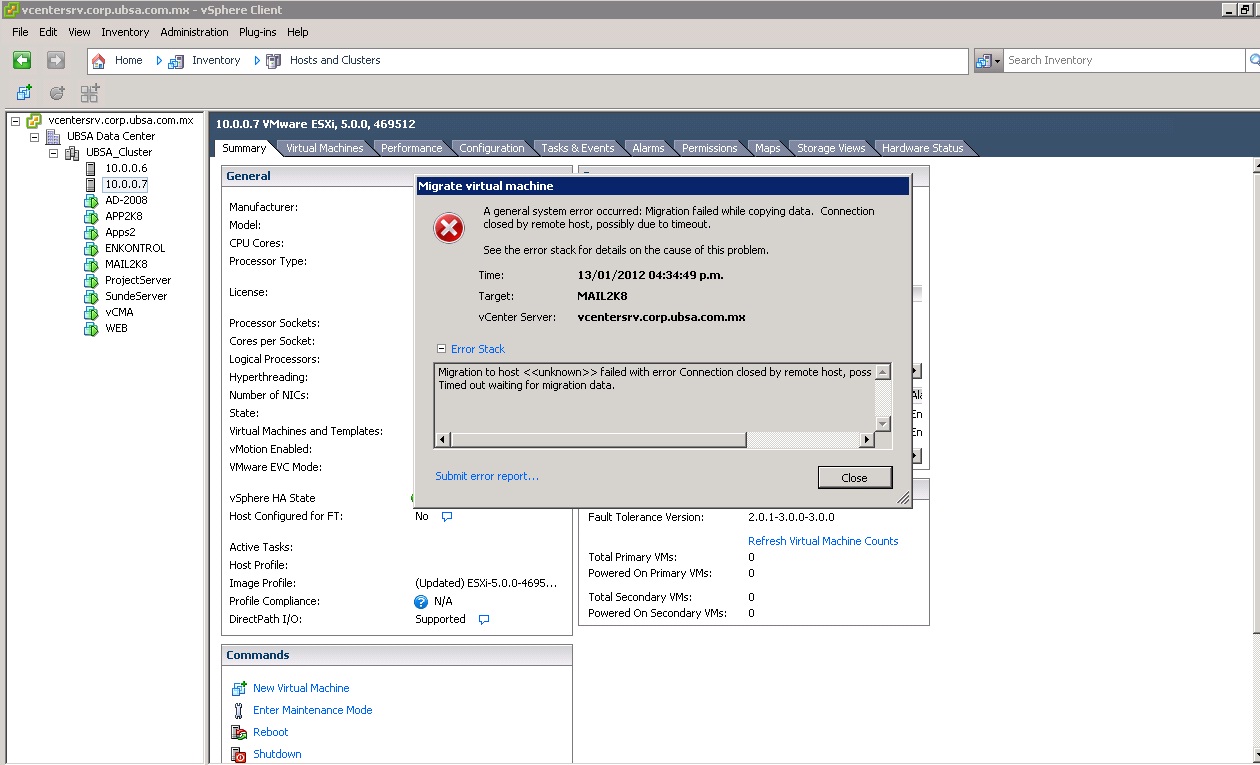Screen dimensions: 1260x765
Task: Open the Home view via the house icon
Action: pyautogui.click(x=97, y=60)
